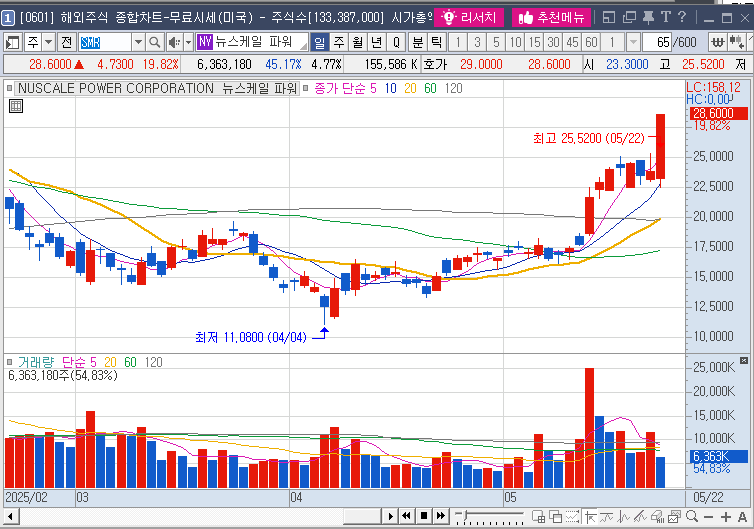Image resolution: width=754 pixels, height=529 pixels.
Task: Open the custom interval dropdown arrow
Action: point(633,42)
